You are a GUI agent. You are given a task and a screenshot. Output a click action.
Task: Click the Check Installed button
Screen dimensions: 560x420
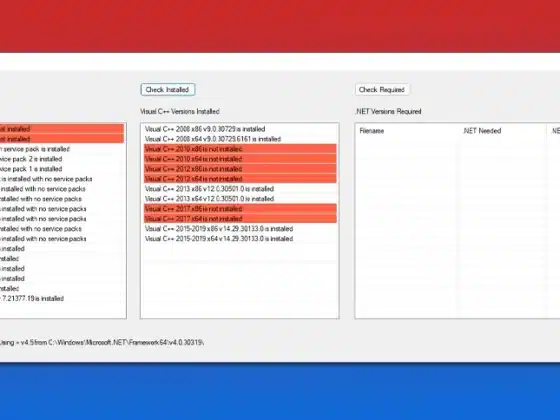168,90
